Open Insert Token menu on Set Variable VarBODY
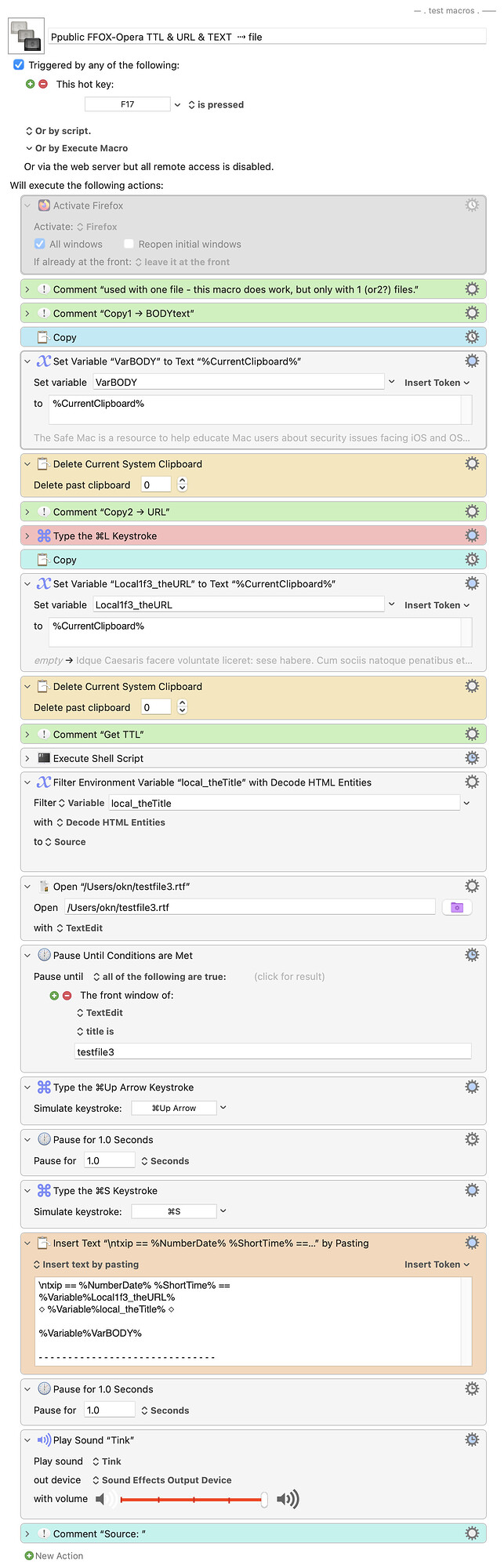This screenshot has height=1568, width=504. coord(438,383)
